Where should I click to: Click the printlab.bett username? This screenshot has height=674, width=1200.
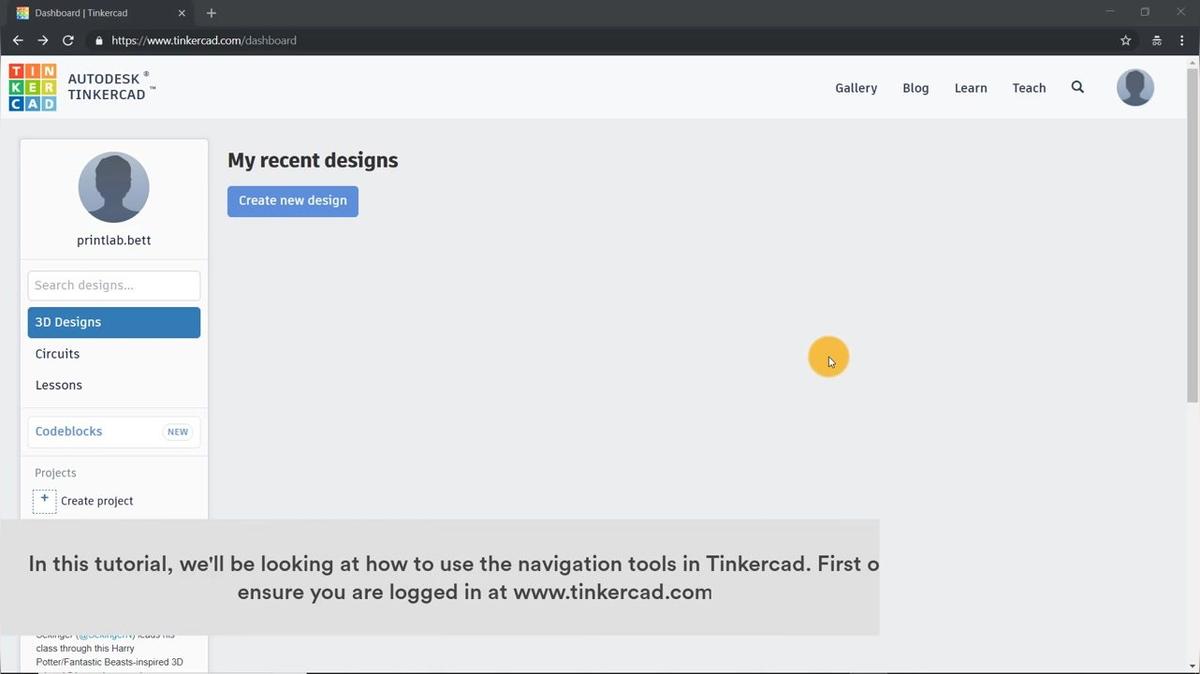pos(114,240)
